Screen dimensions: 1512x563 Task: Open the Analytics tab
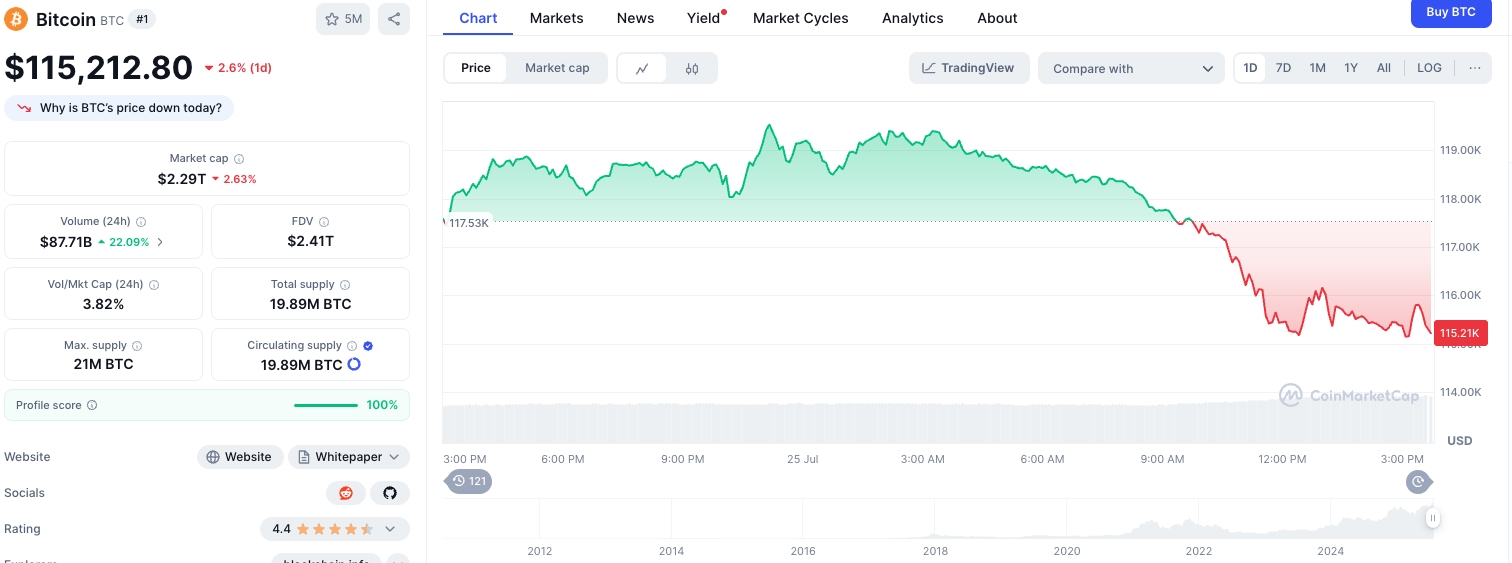click(x=912, y=18)
